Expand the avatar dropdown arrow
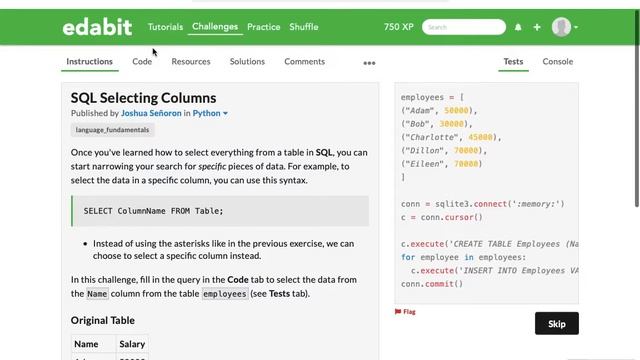 pyautogui.click(x=576, y=27)
